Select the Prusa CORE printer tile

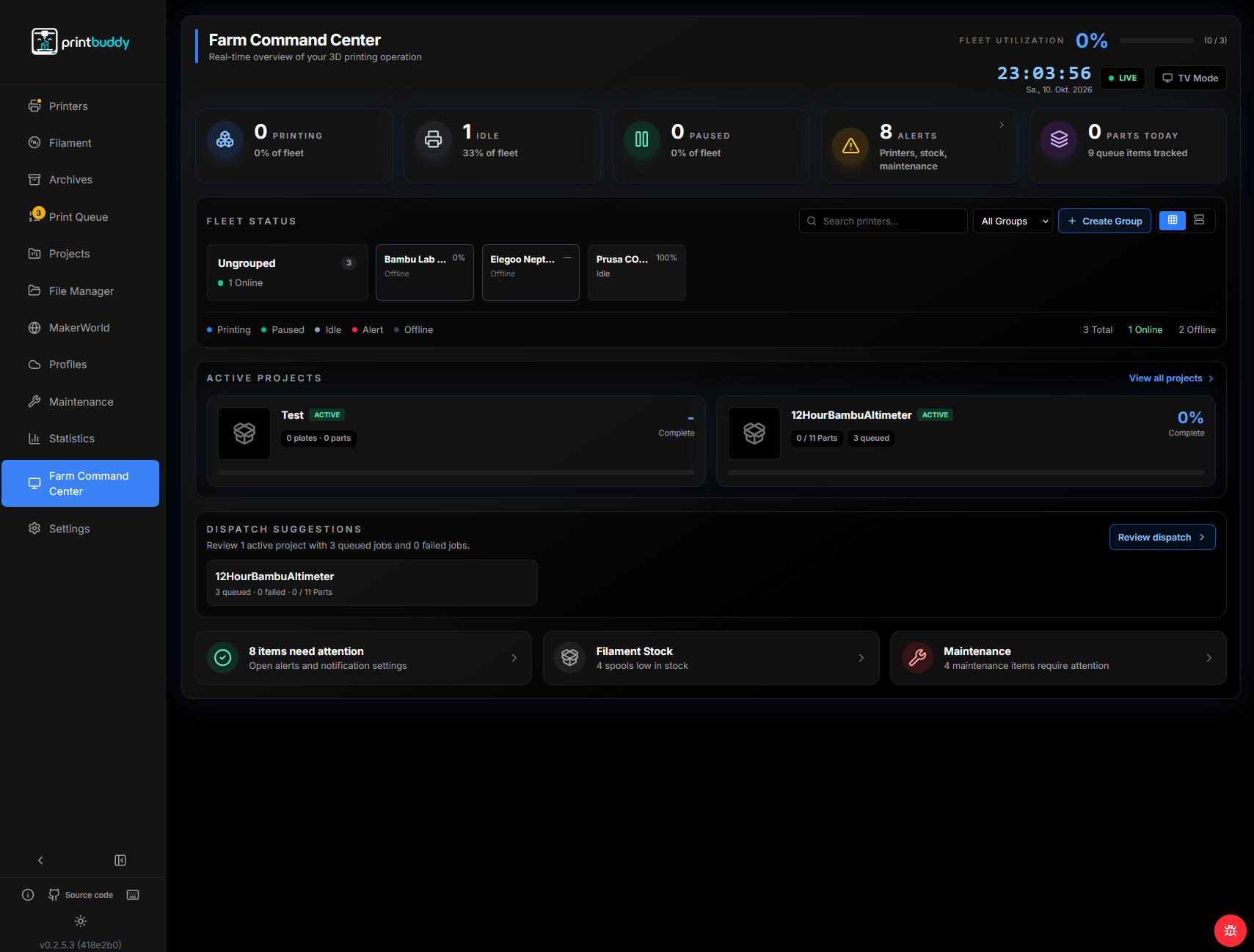coord(637,272)
